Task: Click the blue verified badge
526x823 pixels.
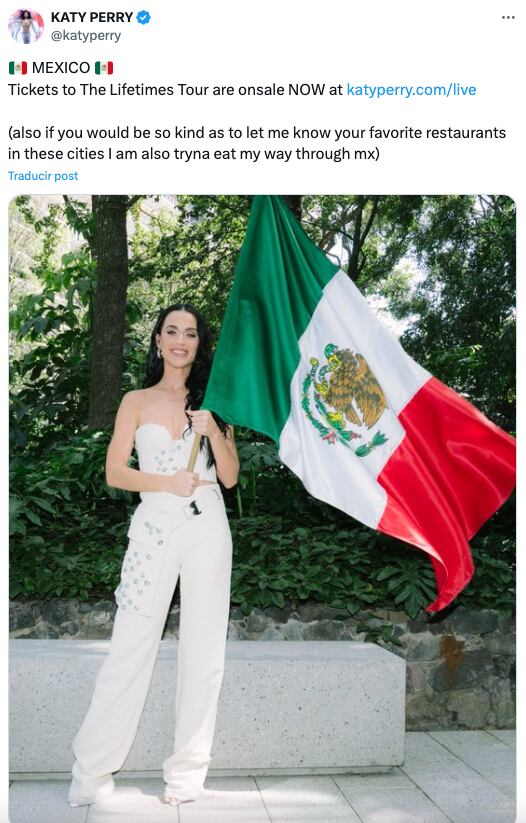Action: (x=143, y=17)
